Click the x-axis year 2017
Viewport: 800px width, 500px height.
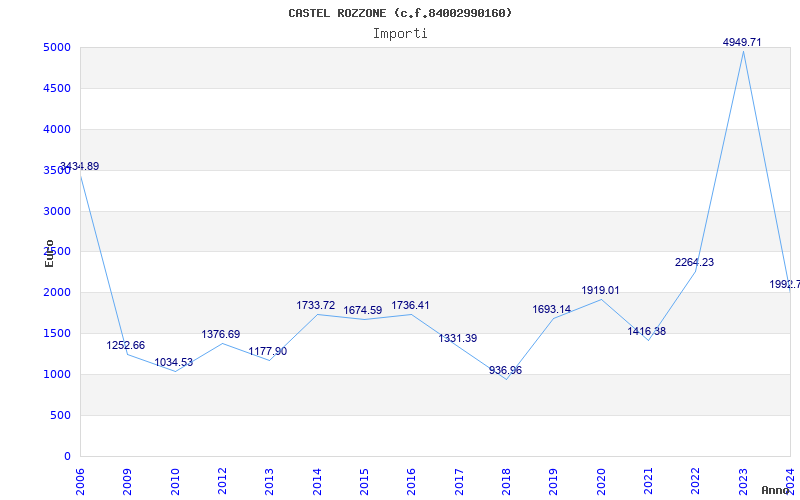pyautogui.click(x=459, y=482)
